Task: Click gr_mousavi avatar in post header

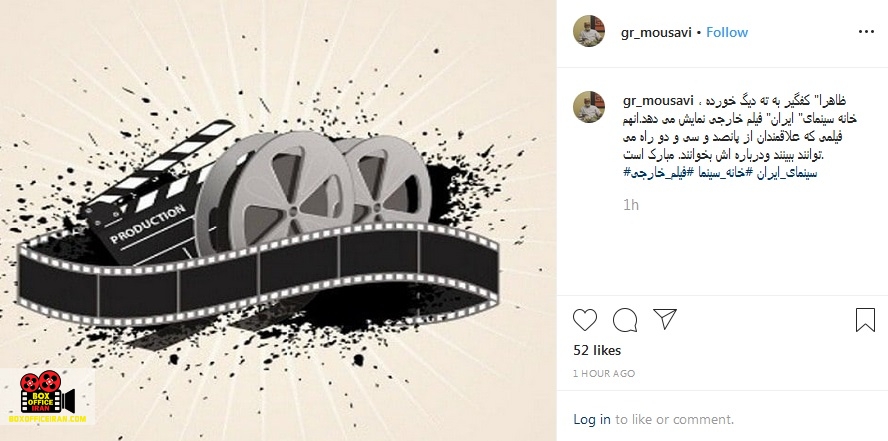Action: (589, 31)
